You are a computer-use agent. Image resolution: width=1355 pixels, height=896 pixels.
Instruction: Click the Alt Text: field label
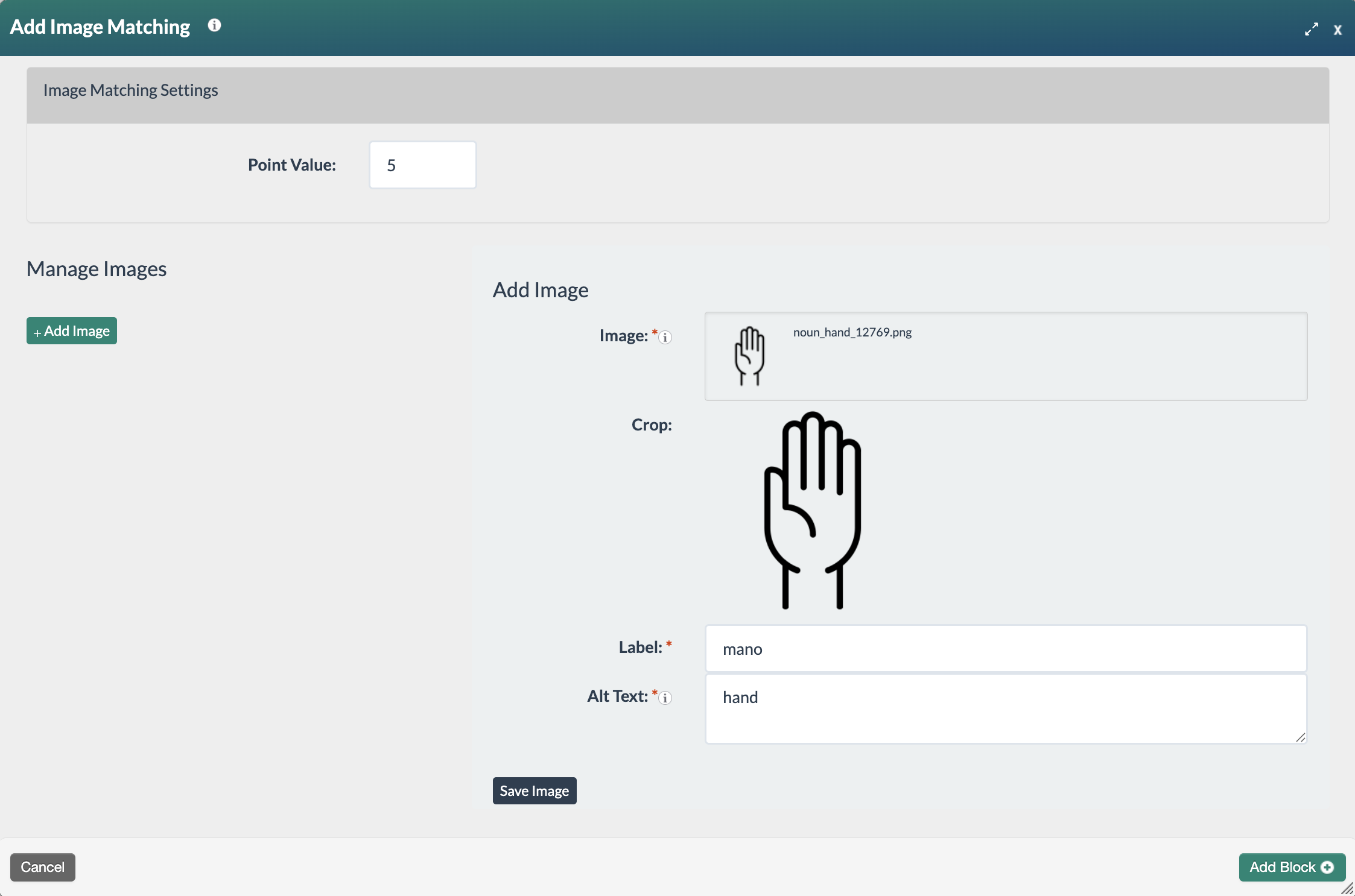click(618, 696)
